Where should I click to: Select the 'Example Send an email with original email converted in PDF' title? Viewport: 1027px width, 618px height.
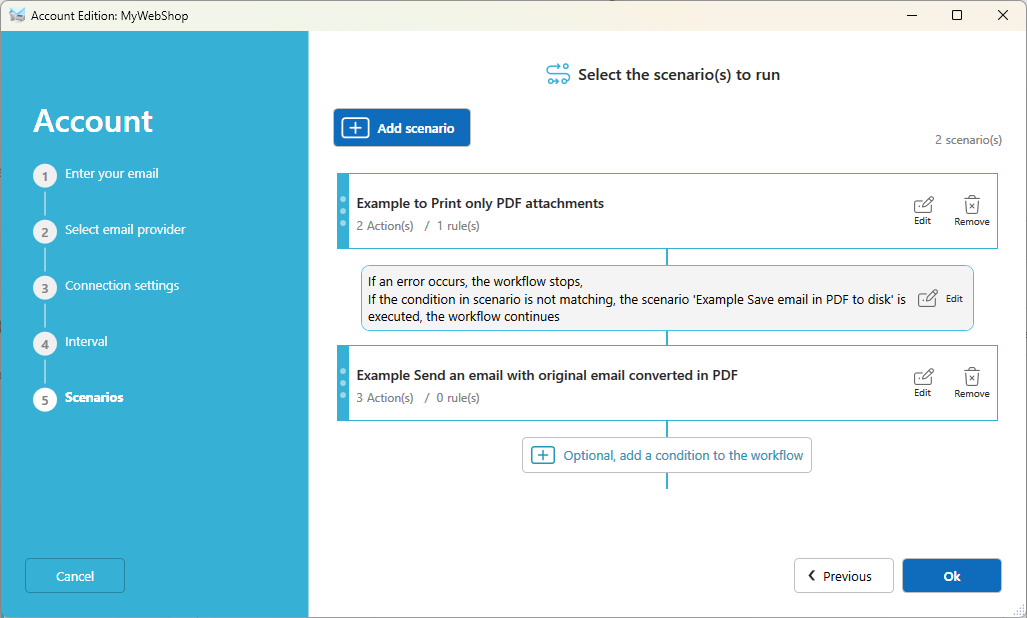(x=547, y=376)
